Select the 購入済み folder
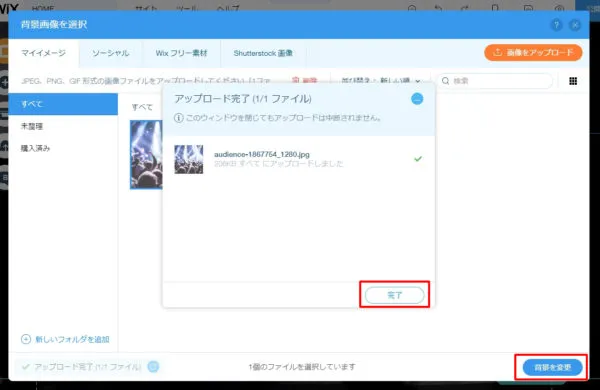The width and height of the screenshot is (600, 390). (35, 148)
